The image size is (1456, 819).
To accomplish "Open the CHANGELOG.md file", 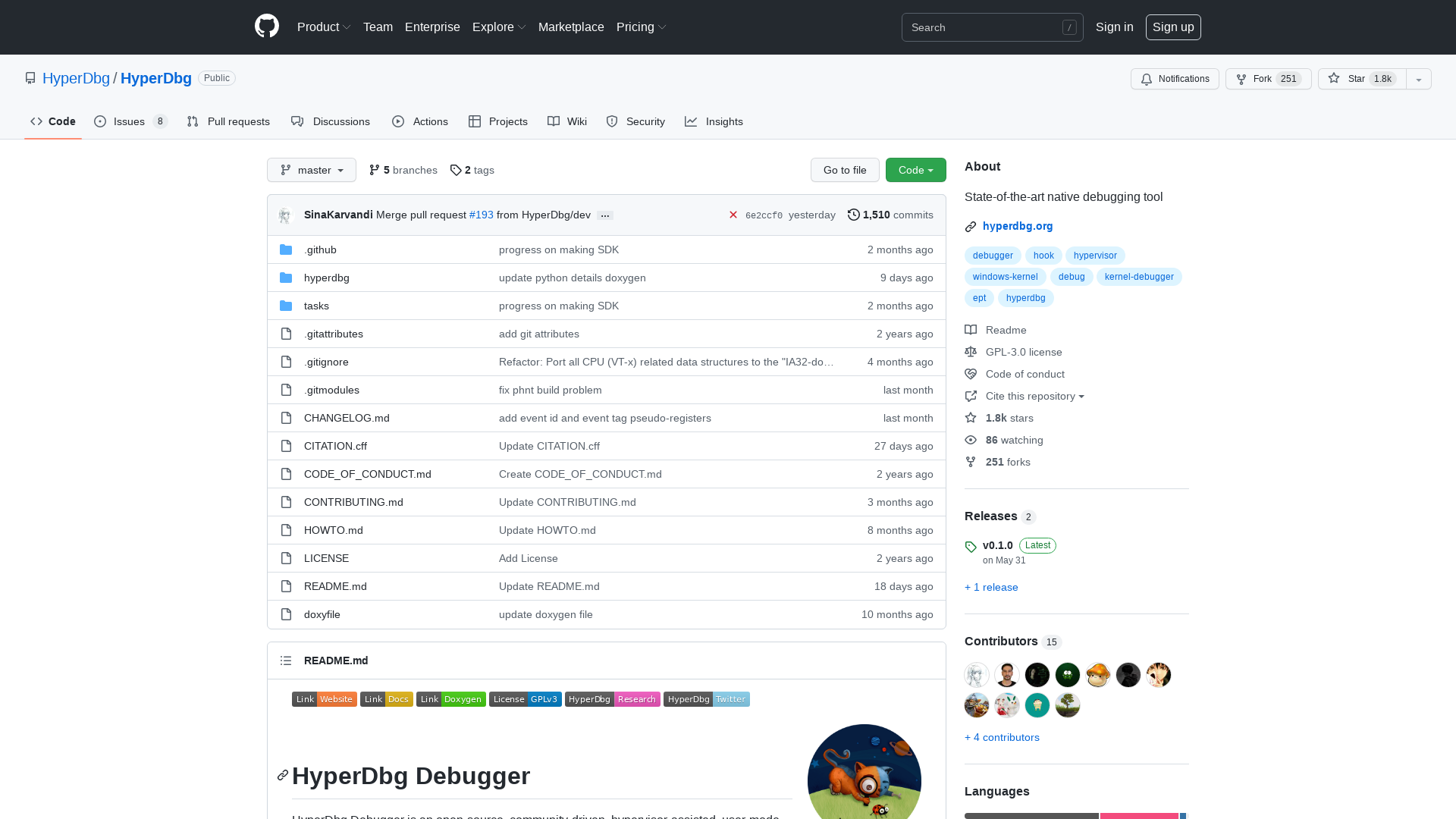I will click(347, 418).
